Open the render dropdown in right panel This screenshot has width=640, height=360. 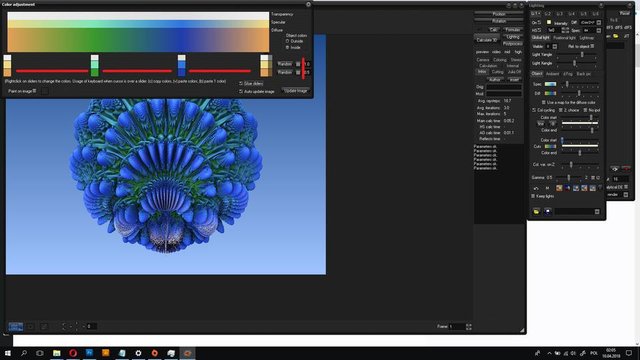pyautogui.click(x=626, y=195)
